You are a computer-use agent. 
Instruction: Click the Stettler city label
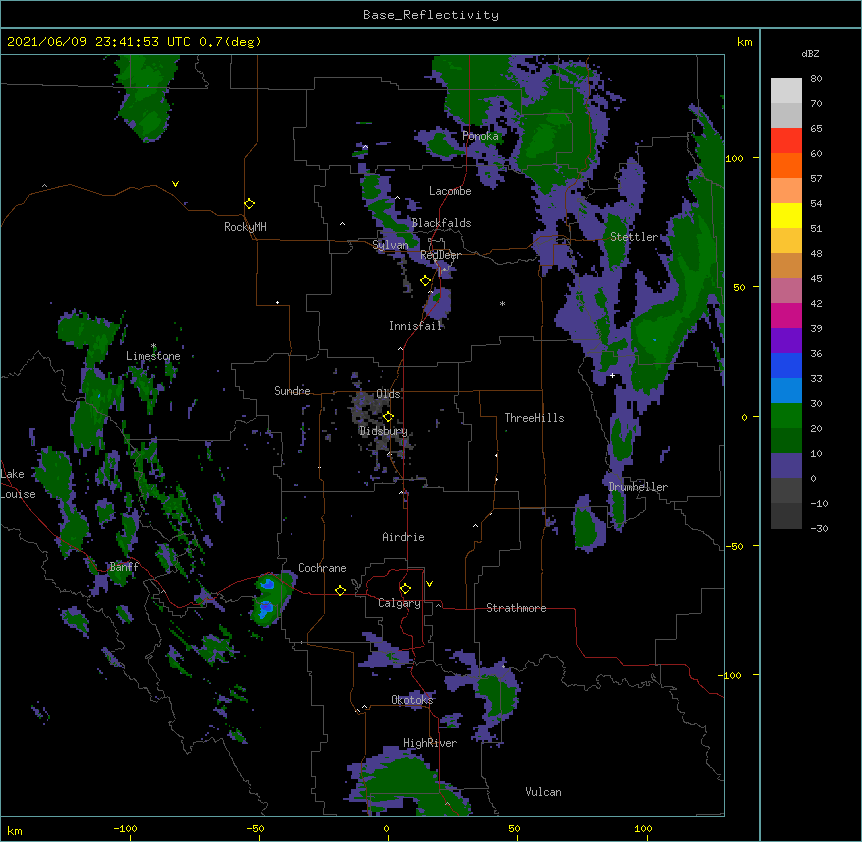coord(634,237)
